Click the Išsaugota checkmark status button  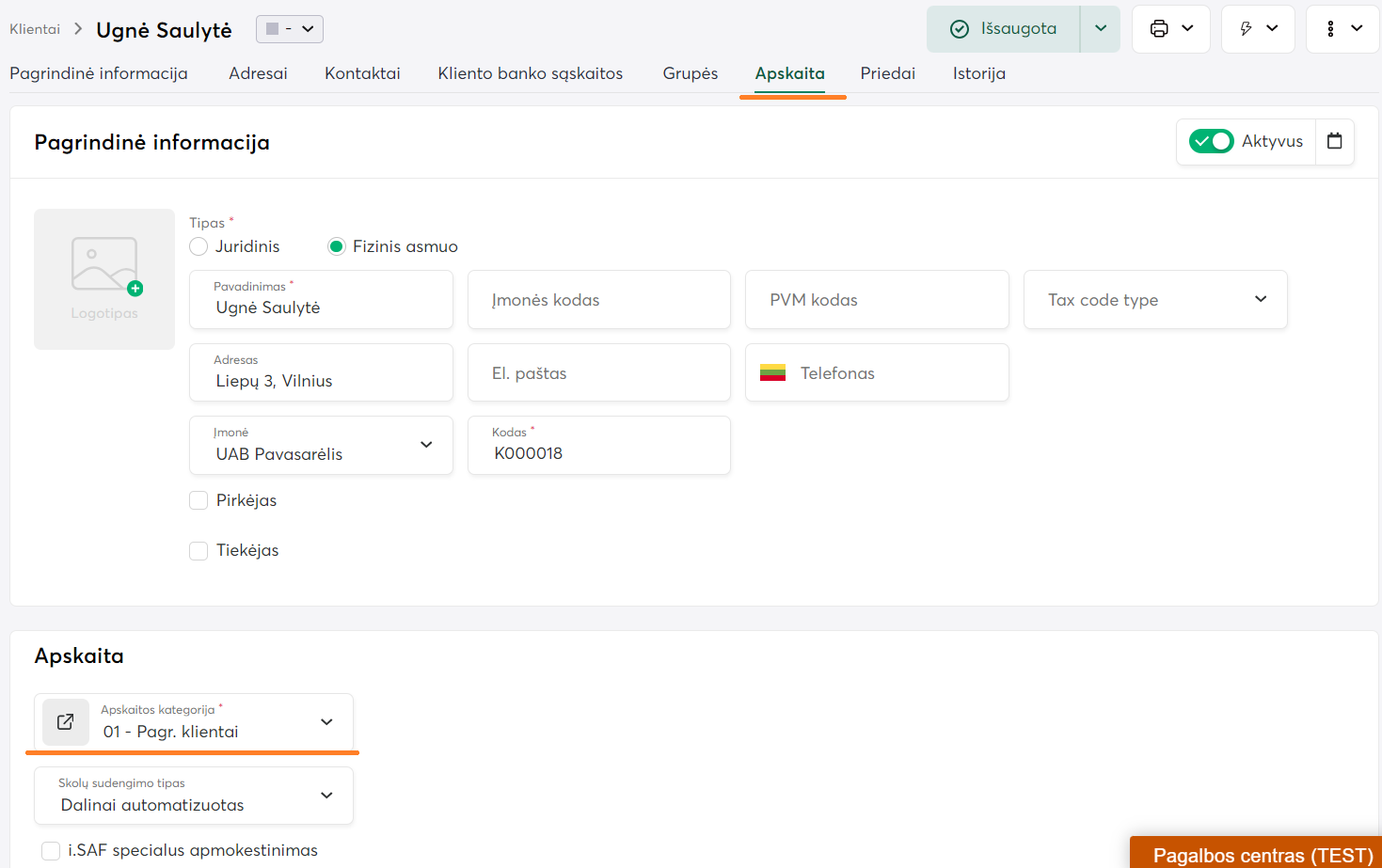pos(1003,29)
